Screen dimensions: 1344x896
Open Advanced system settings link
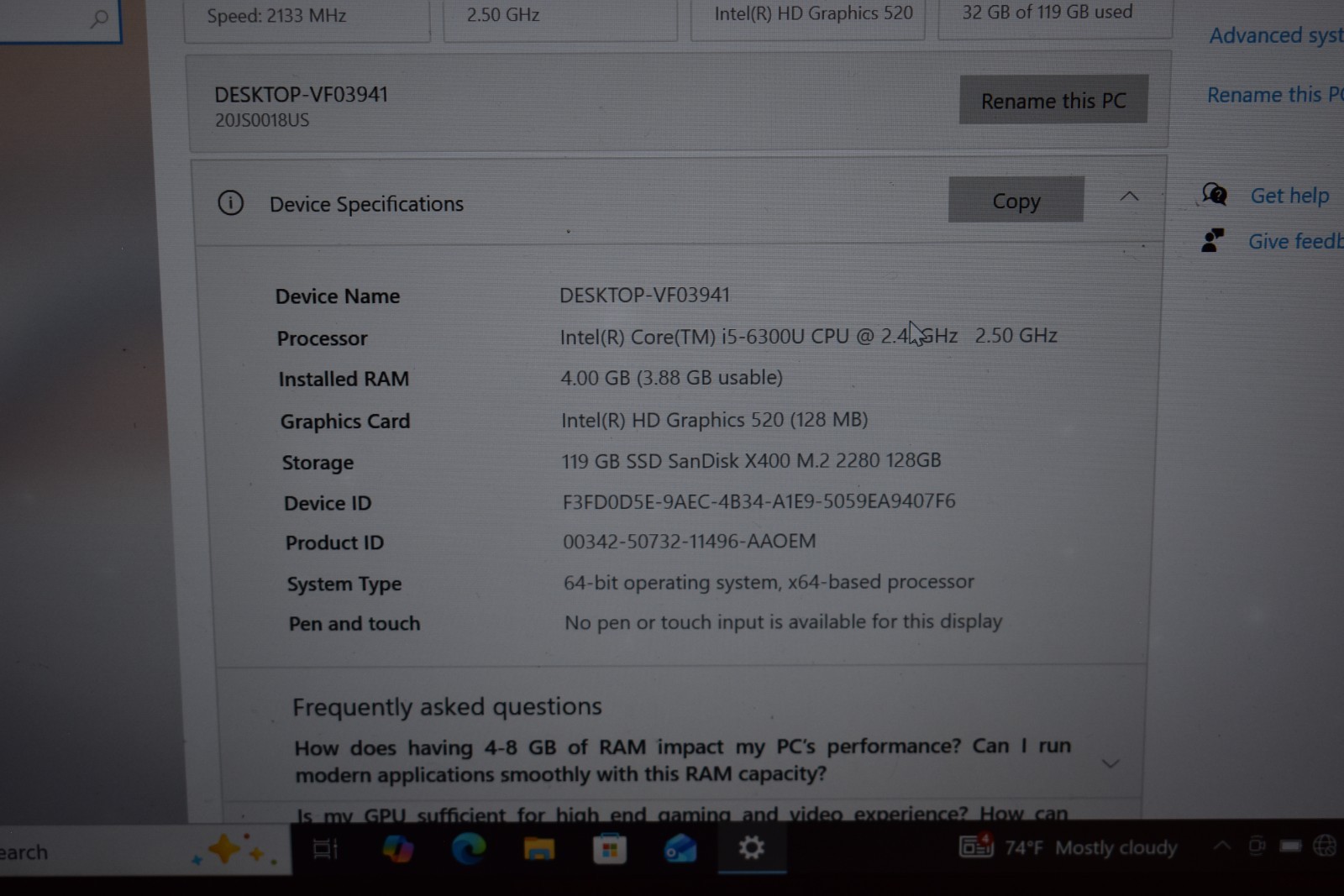1276,36
